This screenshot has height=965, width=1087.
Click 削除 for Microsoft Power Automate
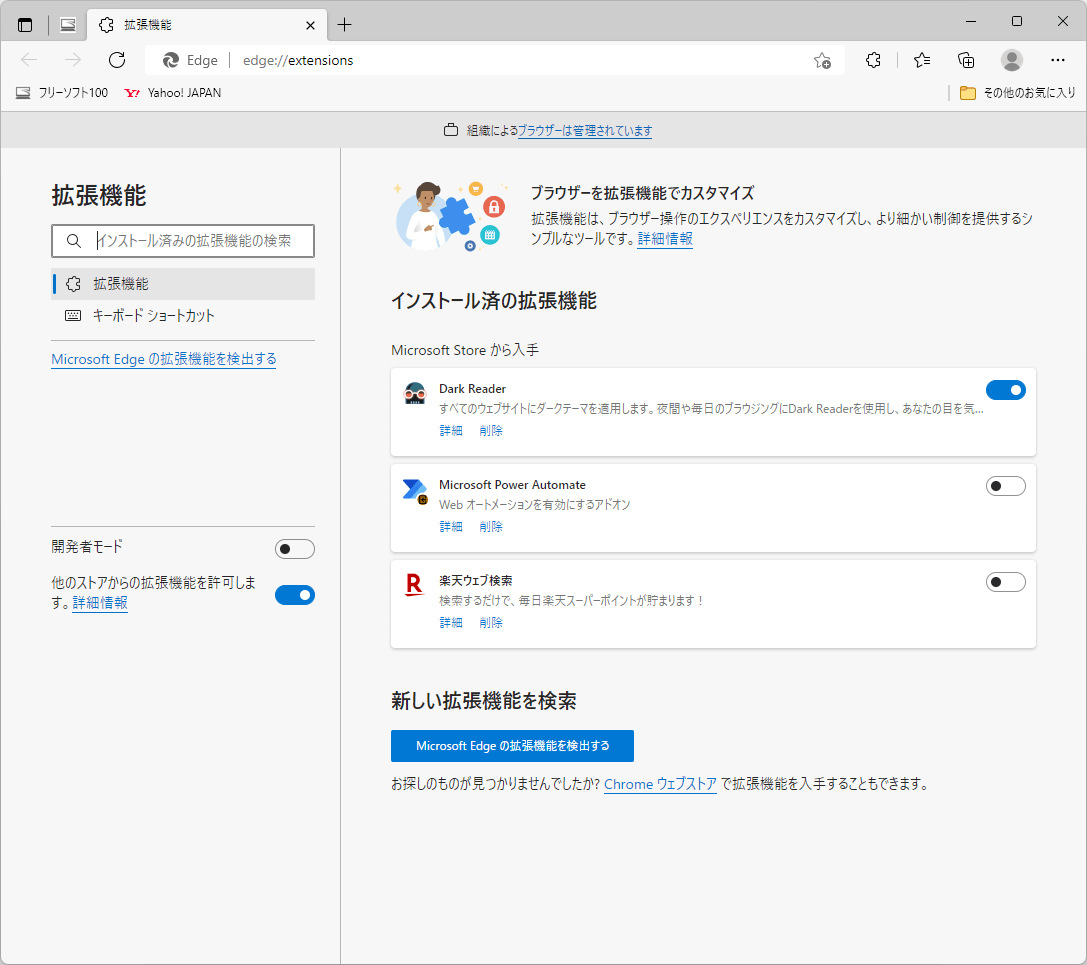click(491, 527)
